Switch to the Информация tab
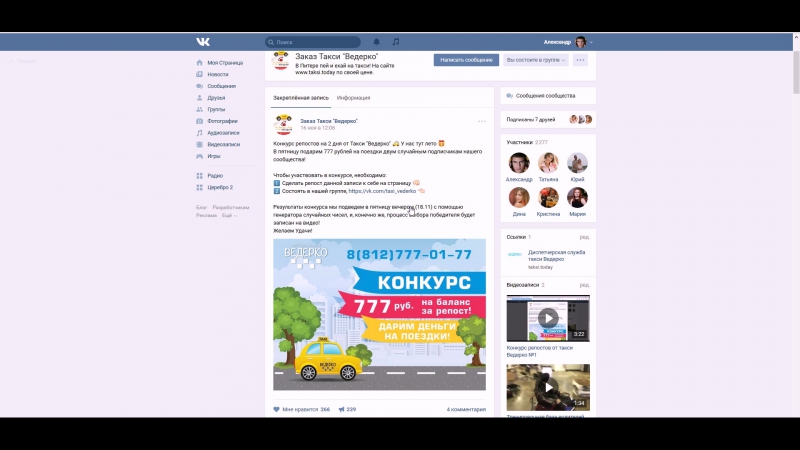The image size is (800, 450). [353, 98]
